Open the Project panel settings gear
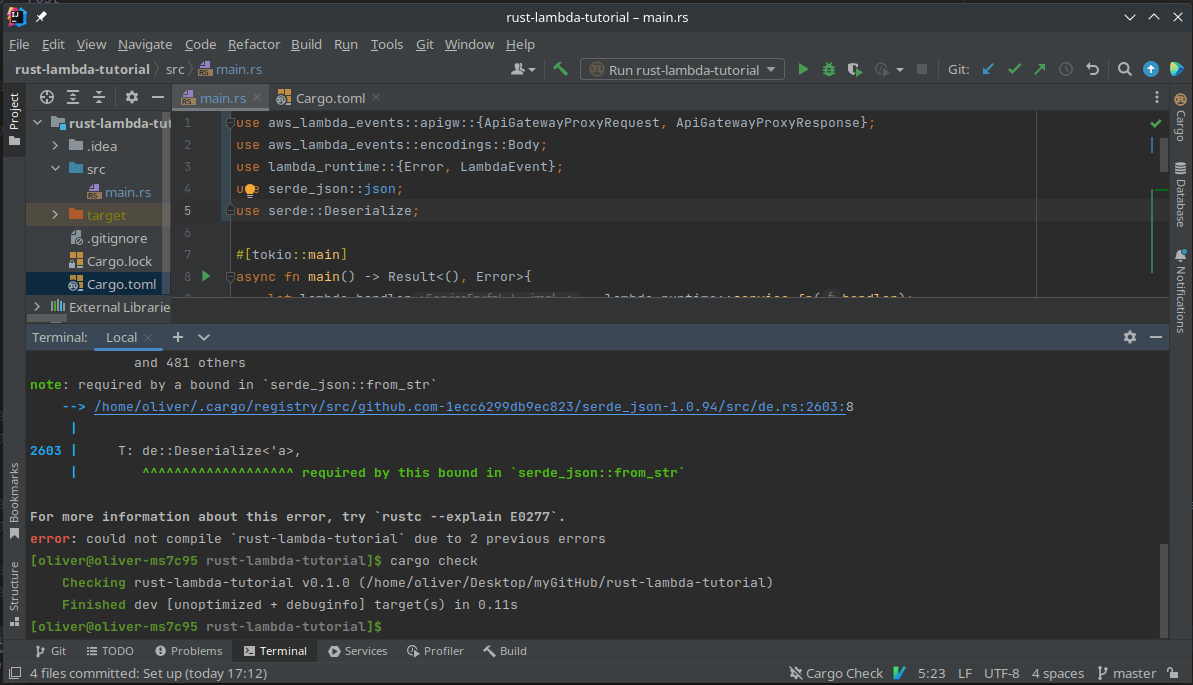 pos(131,97)
